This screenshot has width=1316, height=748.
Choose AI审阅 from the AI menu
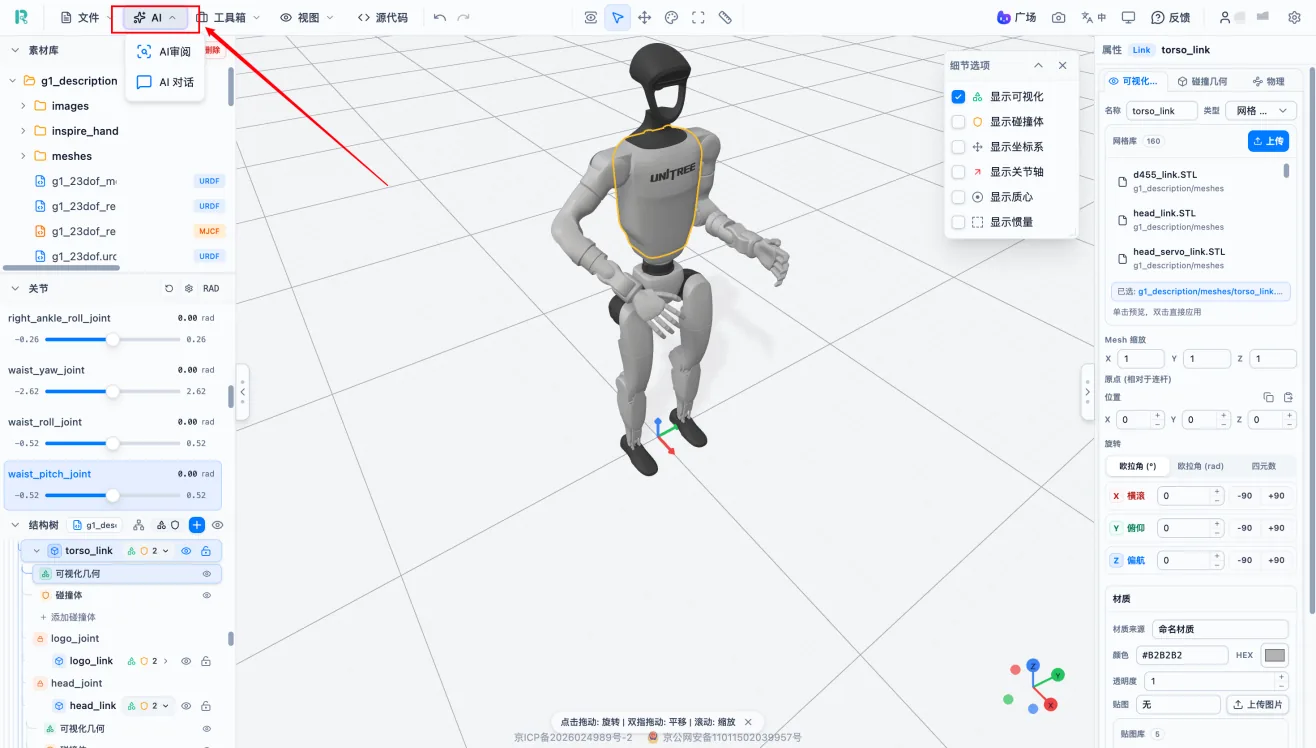point(165,52)
